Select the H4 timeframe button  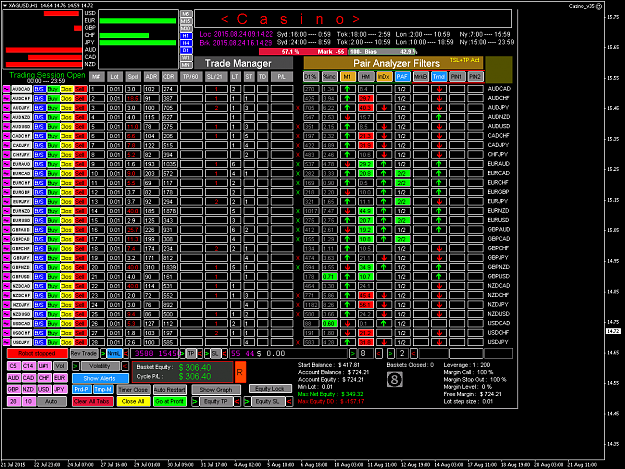(x=186, y=43)
